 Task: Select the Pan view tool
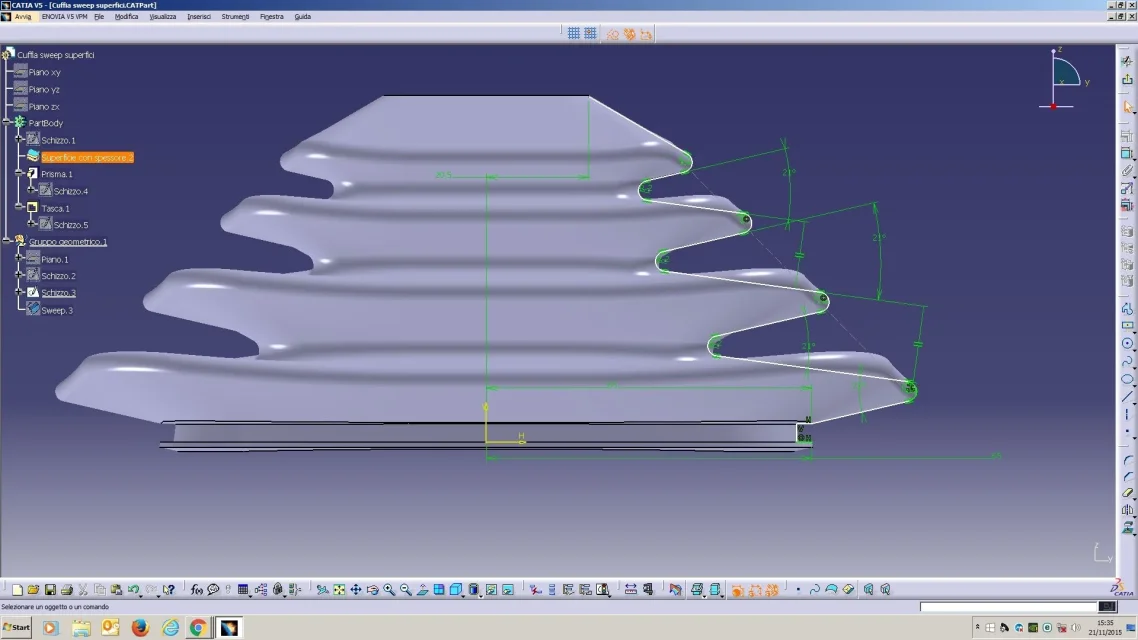(356, 590)
